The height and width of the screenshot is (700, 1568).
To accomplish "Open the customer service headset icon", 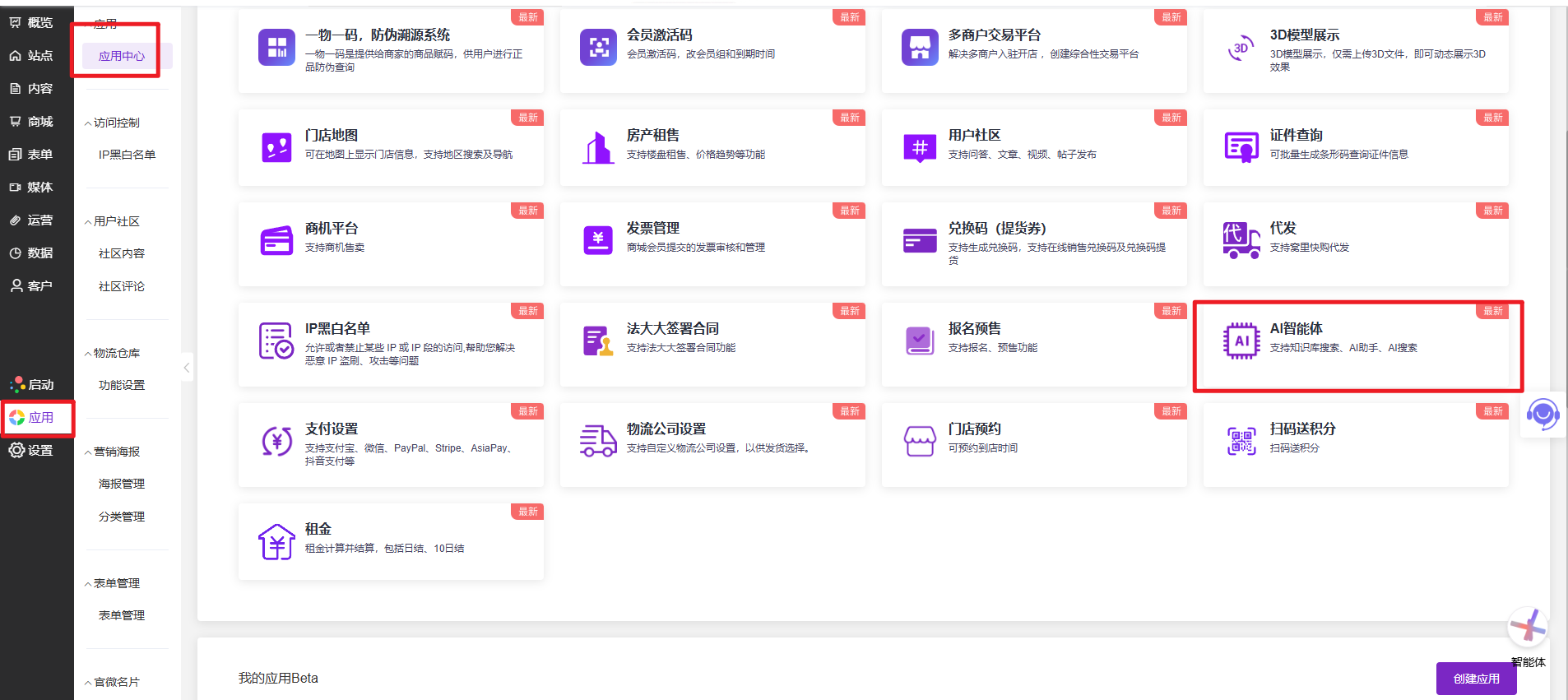I will pyautogui.click(x=1542, y=415).
